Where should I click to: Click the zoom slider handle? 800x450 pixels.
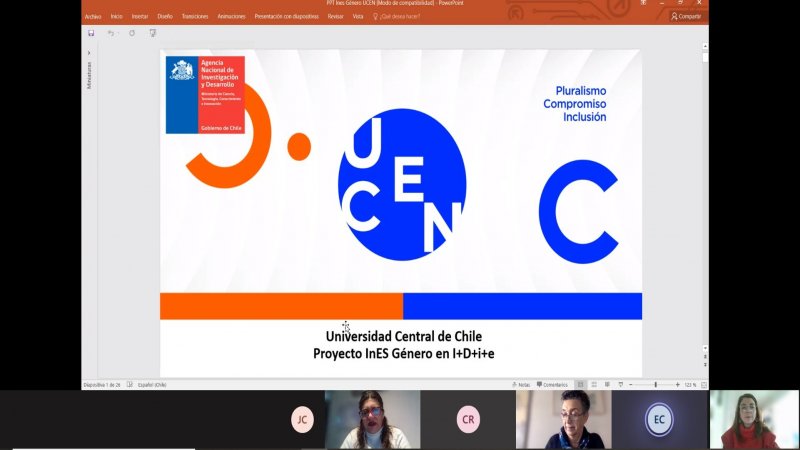click(656, 385)
